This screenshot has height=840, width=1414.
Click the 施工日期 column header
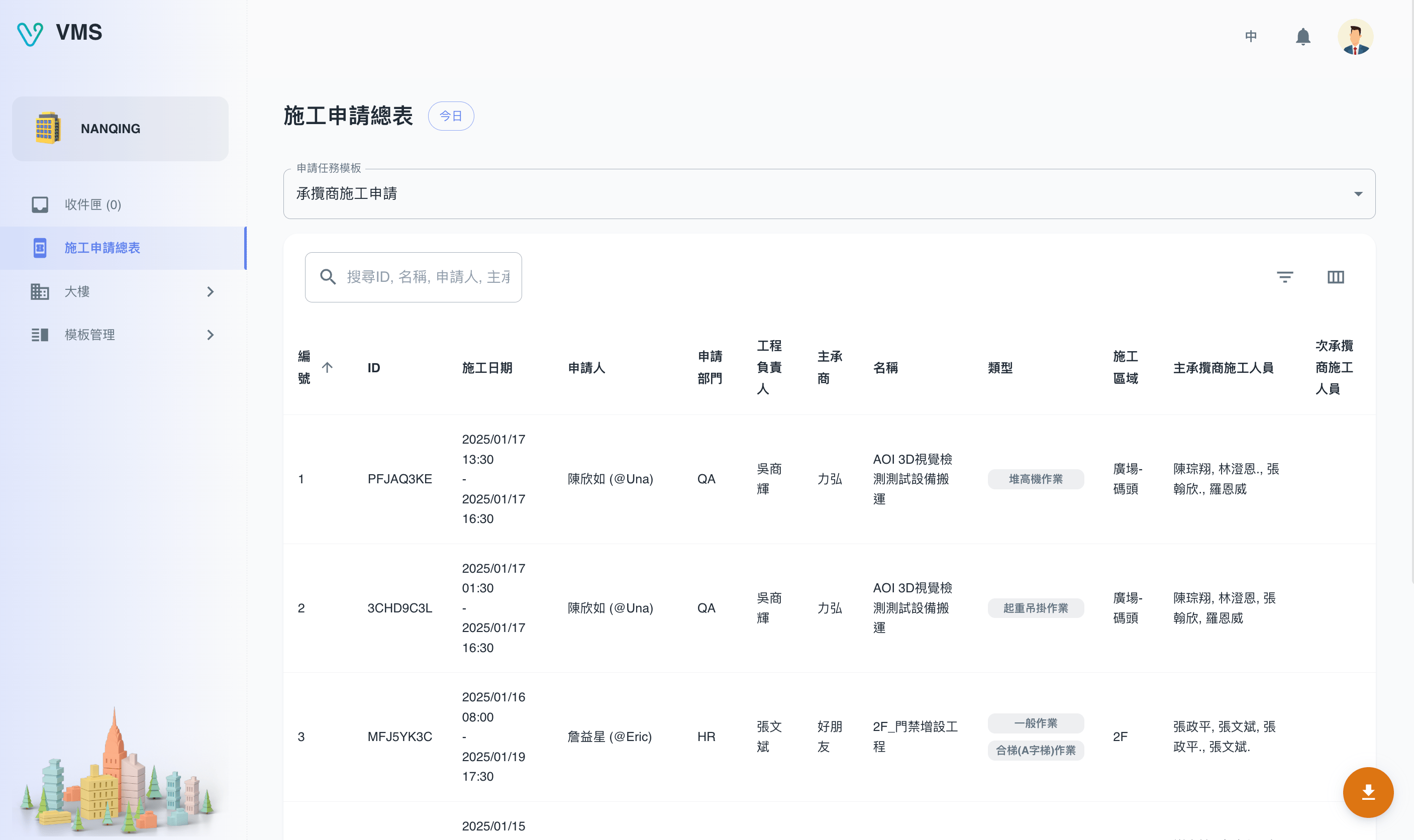click(x=487, y=368)
